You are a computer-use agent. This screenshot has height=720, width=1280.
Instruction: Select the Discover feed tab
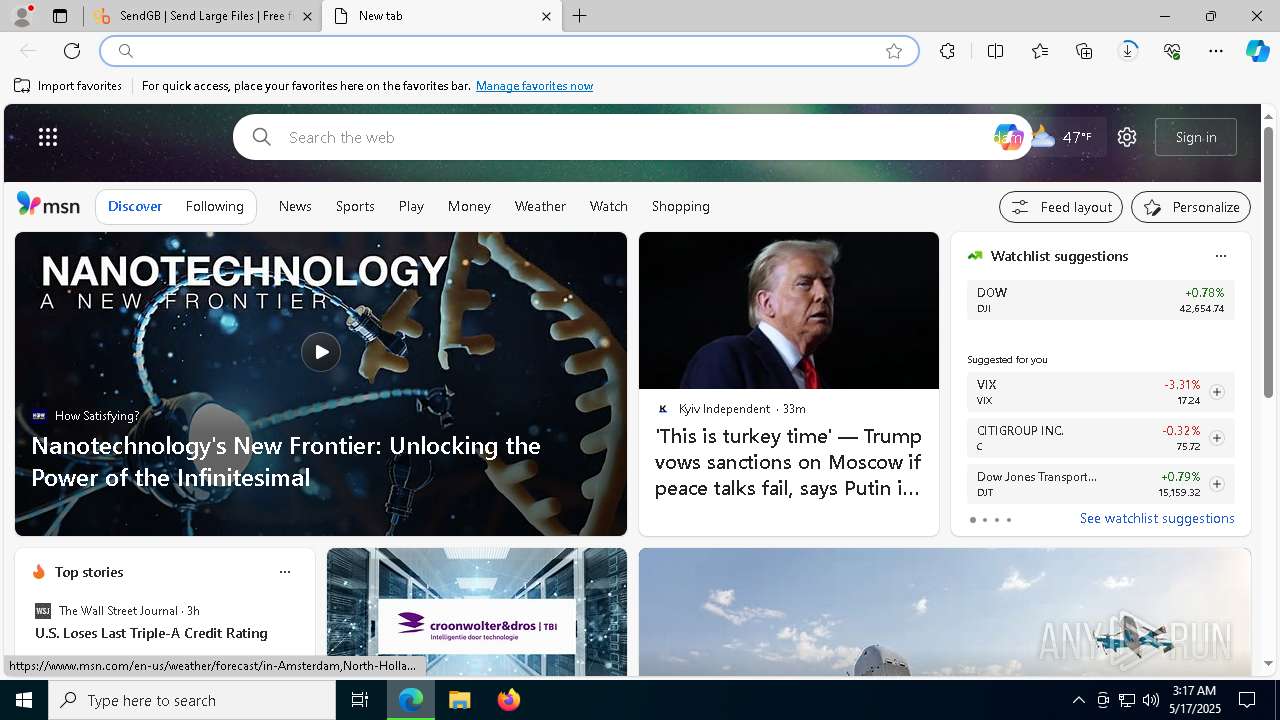click(x=135, y=206)
